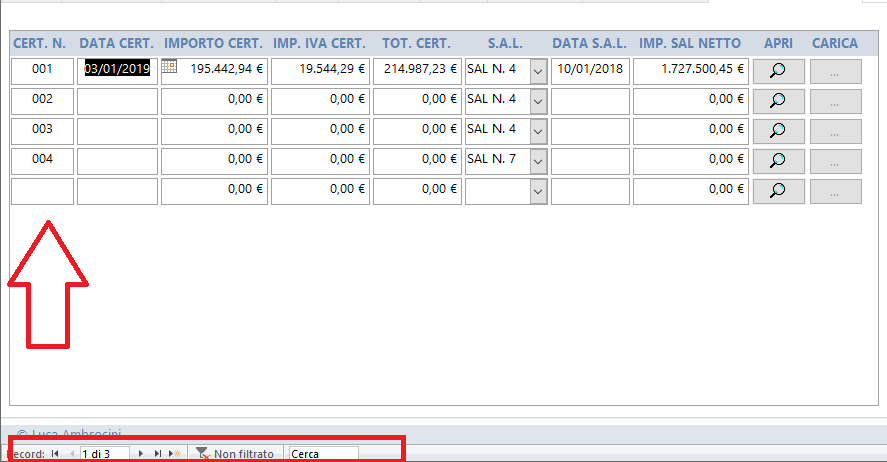The height and width of the screenshot is (462, 887).
Task: Click the IMPORTO CERT. column header
Action: click(213, 44)
